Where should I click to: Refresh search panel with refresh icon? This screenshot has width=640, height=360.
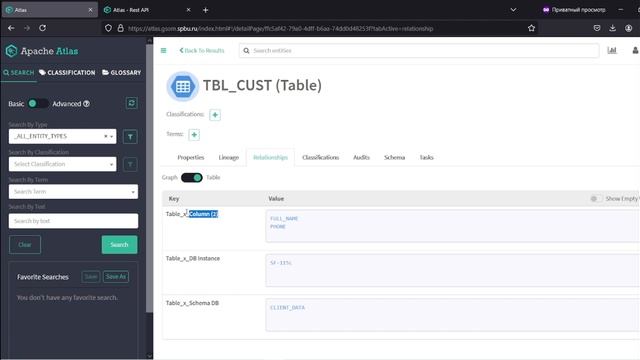[x=131, y=103]
